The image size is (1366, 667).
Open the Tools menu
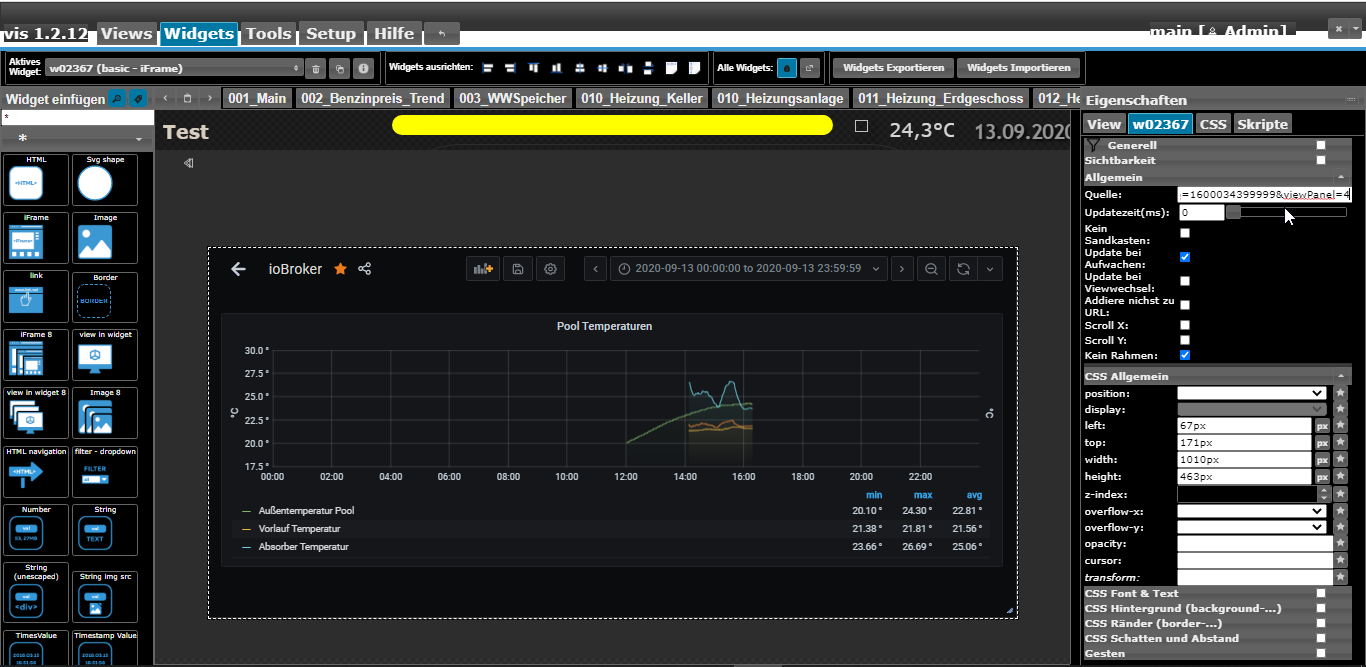coord(268,34)
